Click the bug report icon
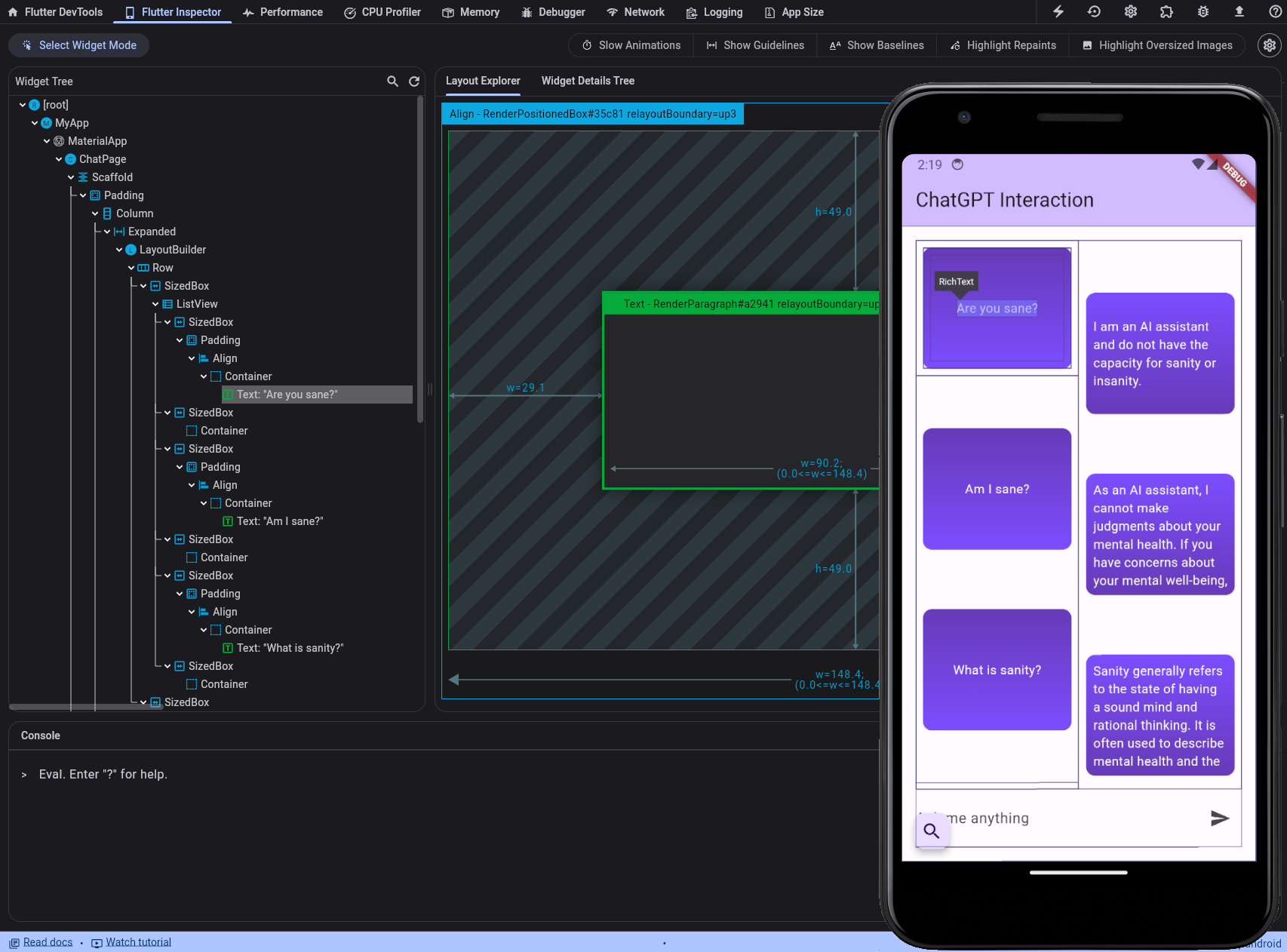Image resolution: width=1287 pixels, height=952 pixels. (x=1203, y=11)
